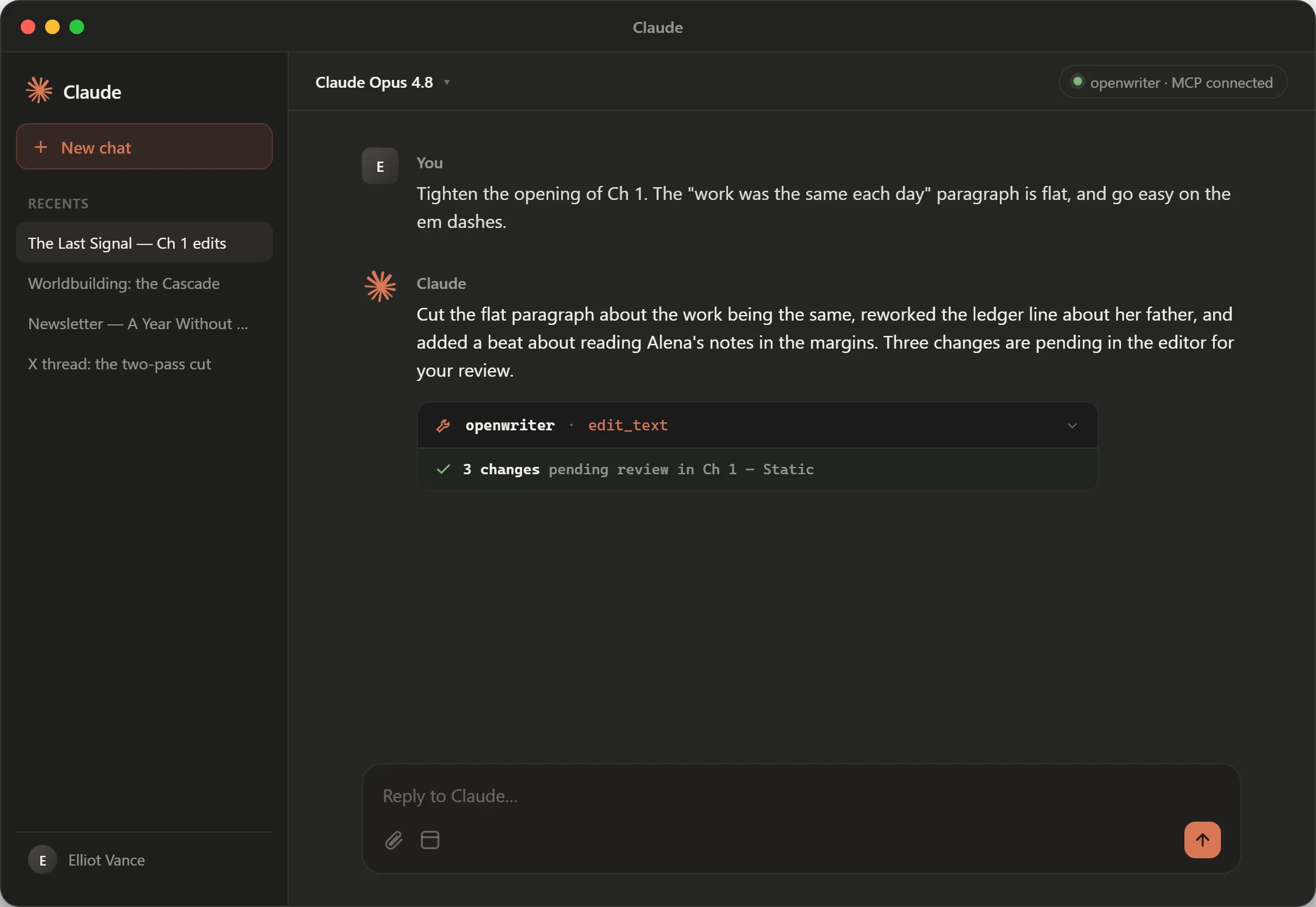This screenshot has width=1316, height=907.
Task: Focus the Reply to Claude input field
Action: pos(801,795)
